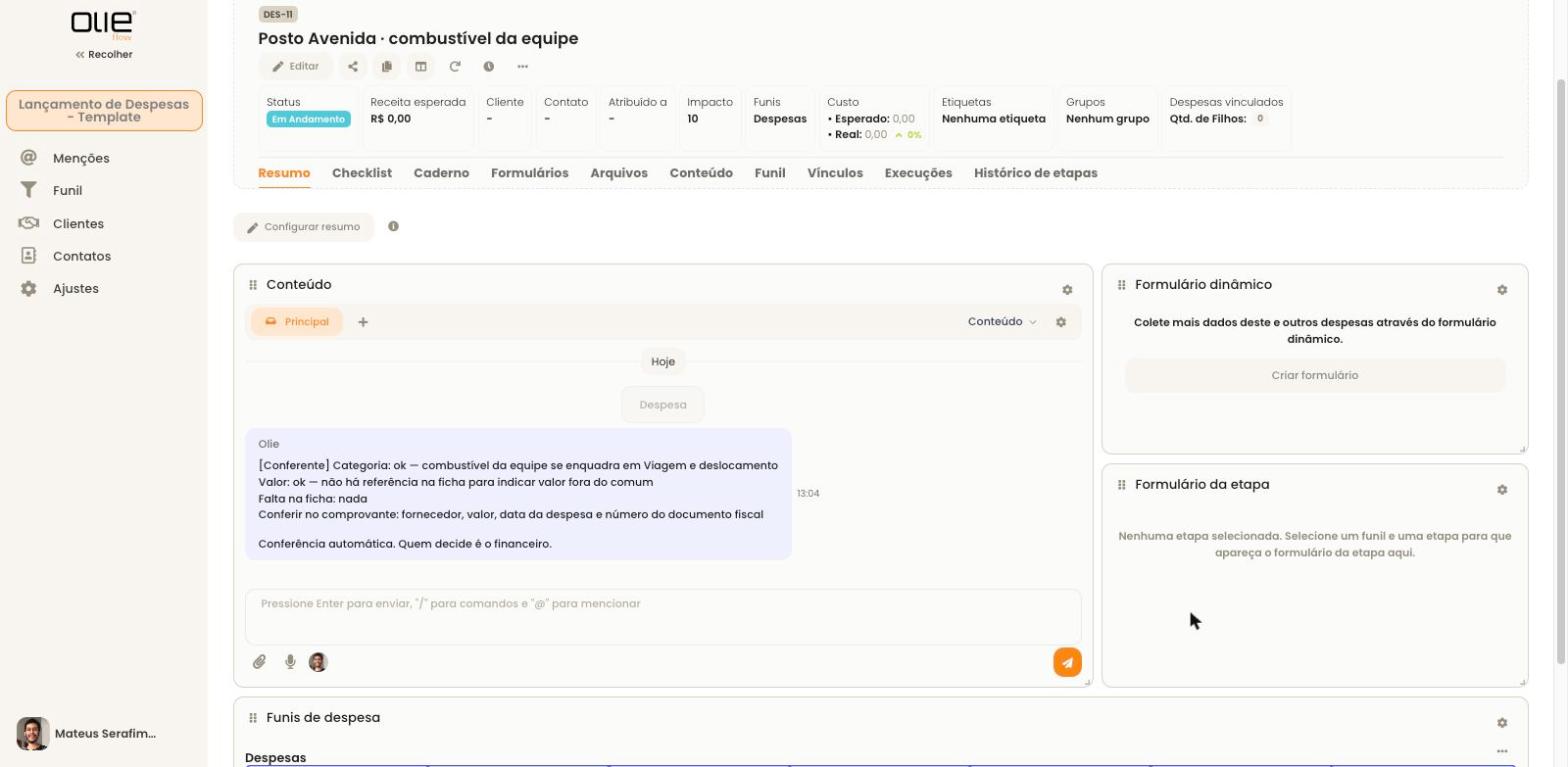This screenshot has height=767, width=1568.
Task: Select the Principal content tab
Action: (x=297, y=322)
